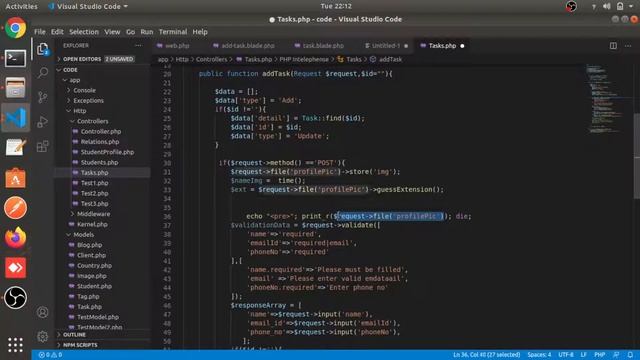640x360 pixels.
Task: Change indentation via Spaces: 4
Action: 539,355
